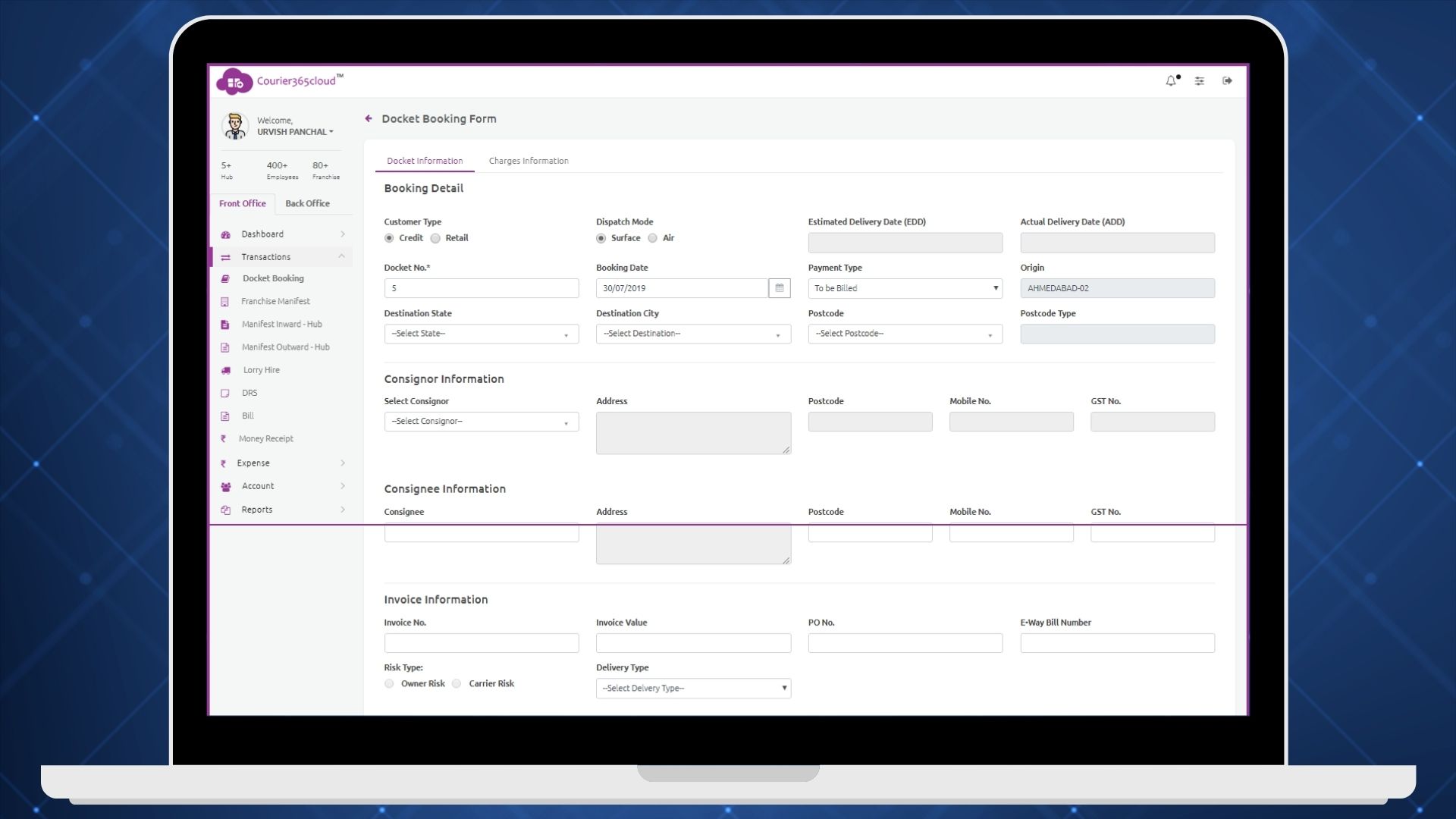The image size is (1456, 819).
Task: Click the user avatar picture
Action: click(x=235, y=126)
